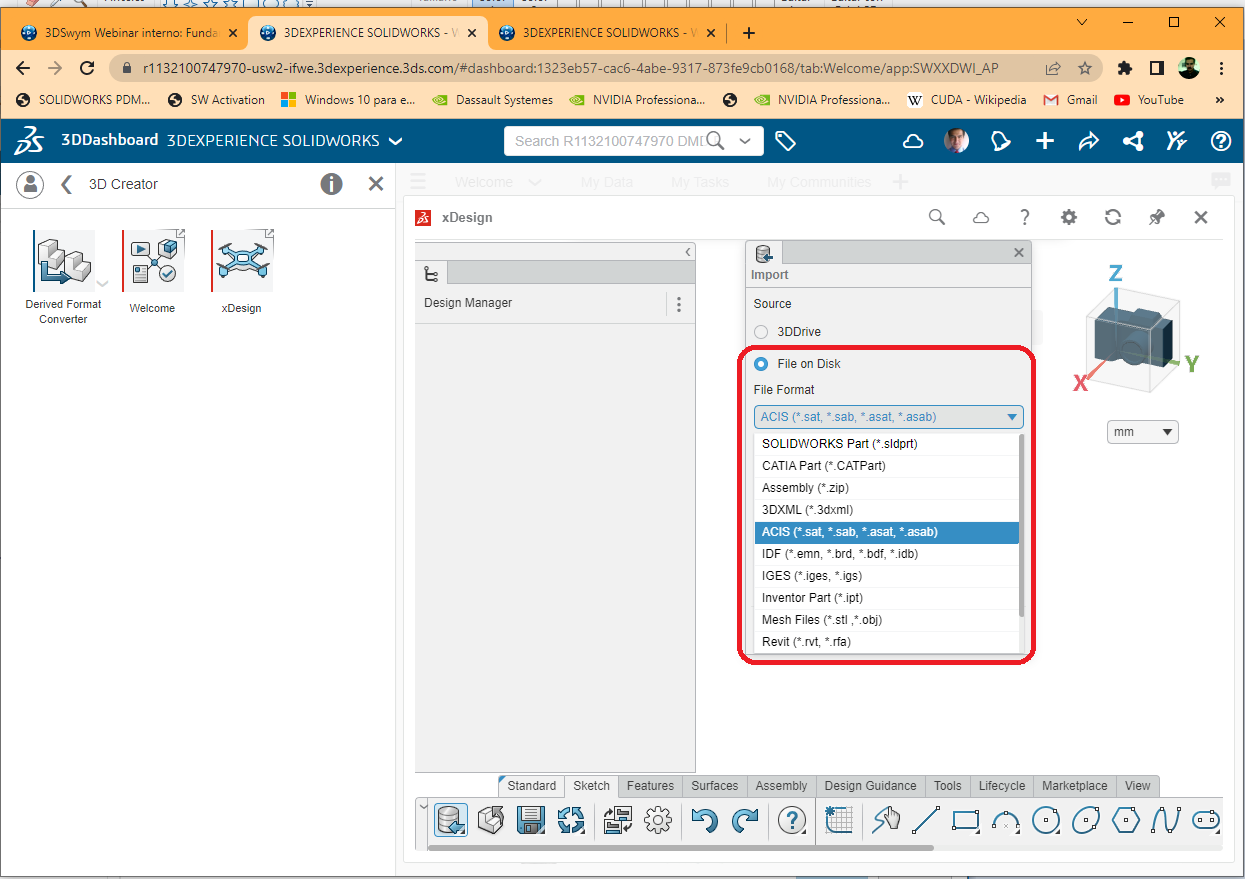This screenshot has width=1245, height=879.
Task: Launch the xDesign app icon
Action: click(x=242, y=262)
